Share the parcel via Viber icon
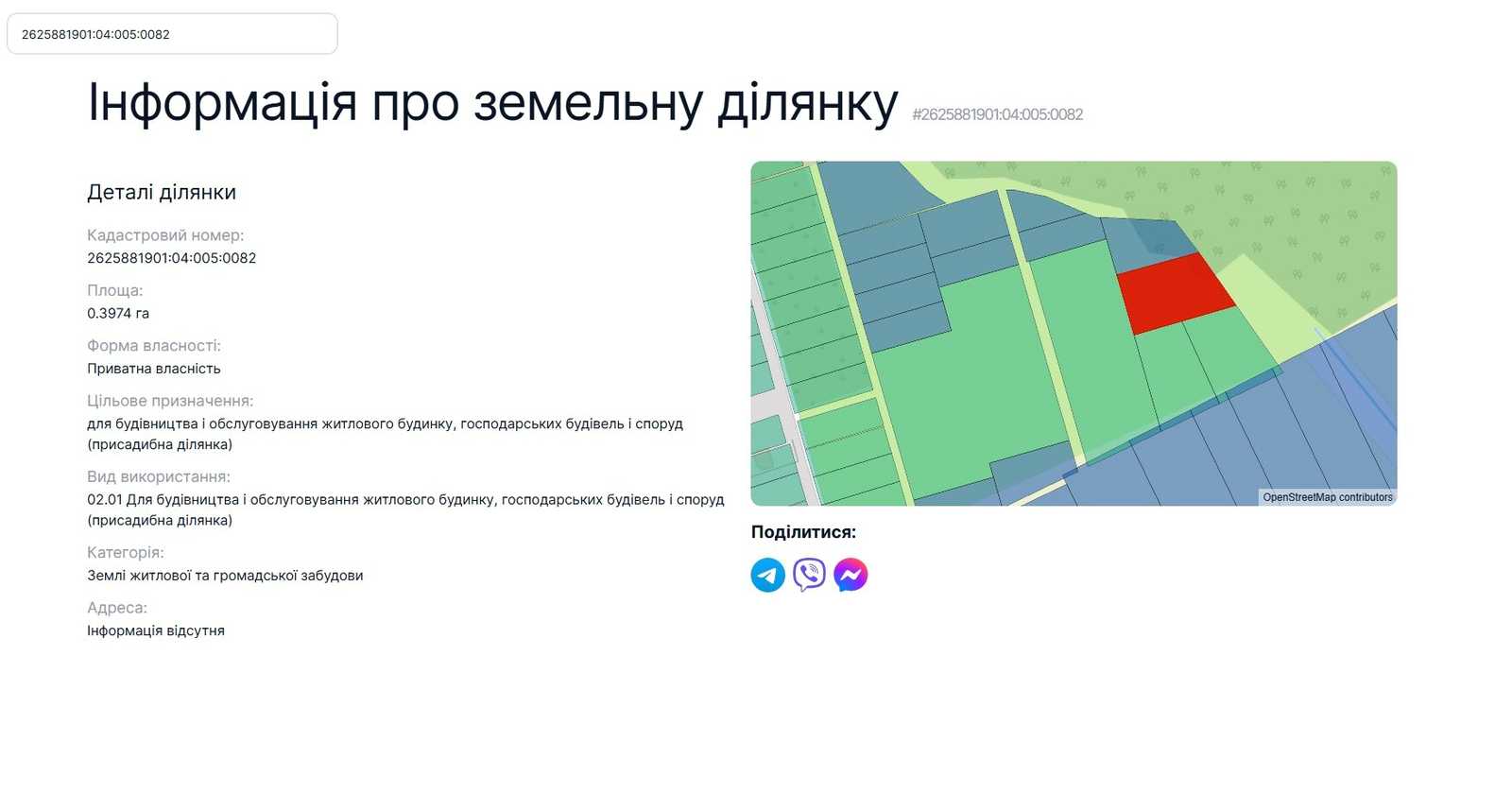 click(x=809, y=575)
